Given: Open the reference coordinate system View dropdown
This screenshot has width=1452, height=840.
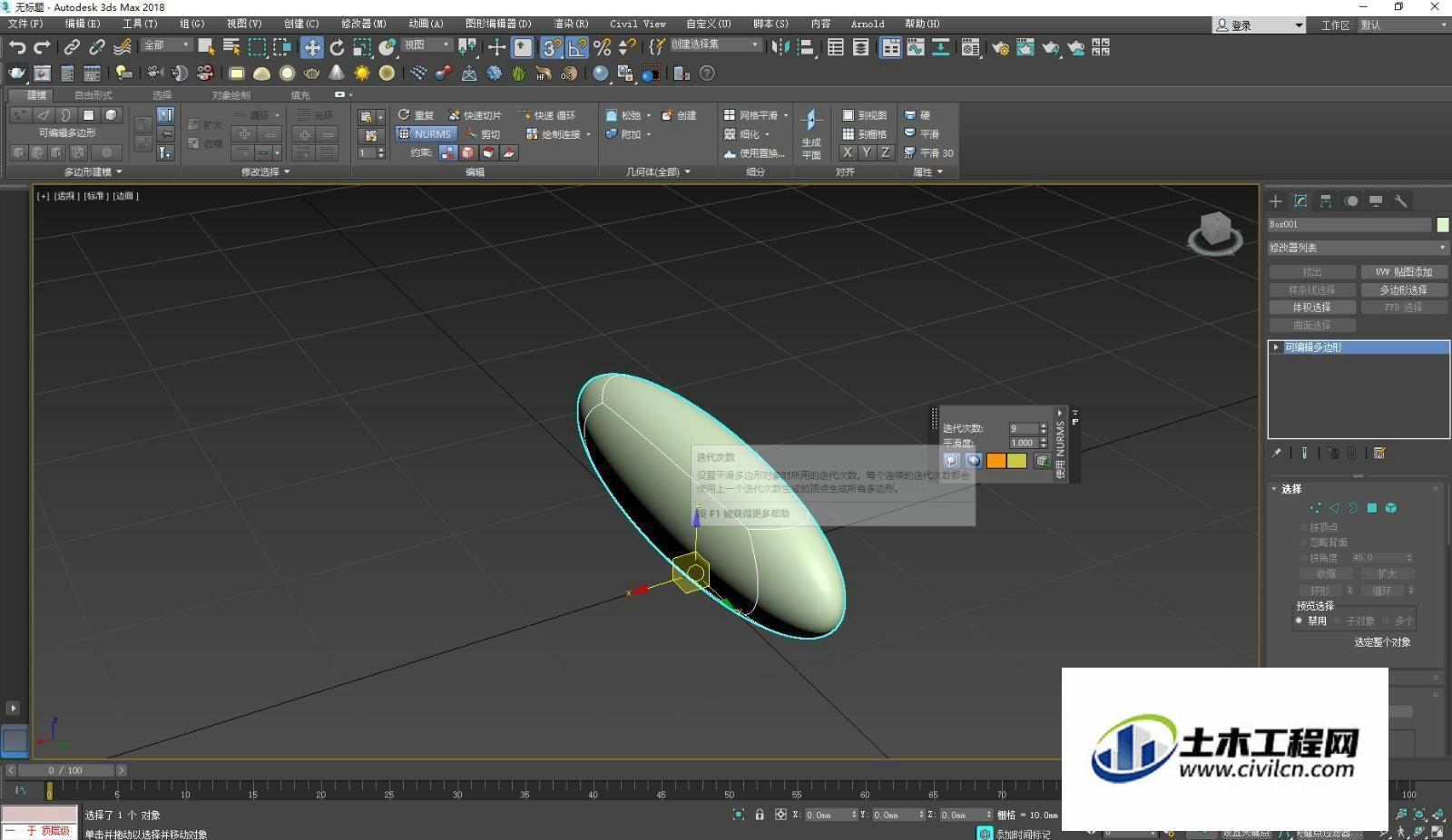Looking at the screenshot, I should (x=427, y=45).
